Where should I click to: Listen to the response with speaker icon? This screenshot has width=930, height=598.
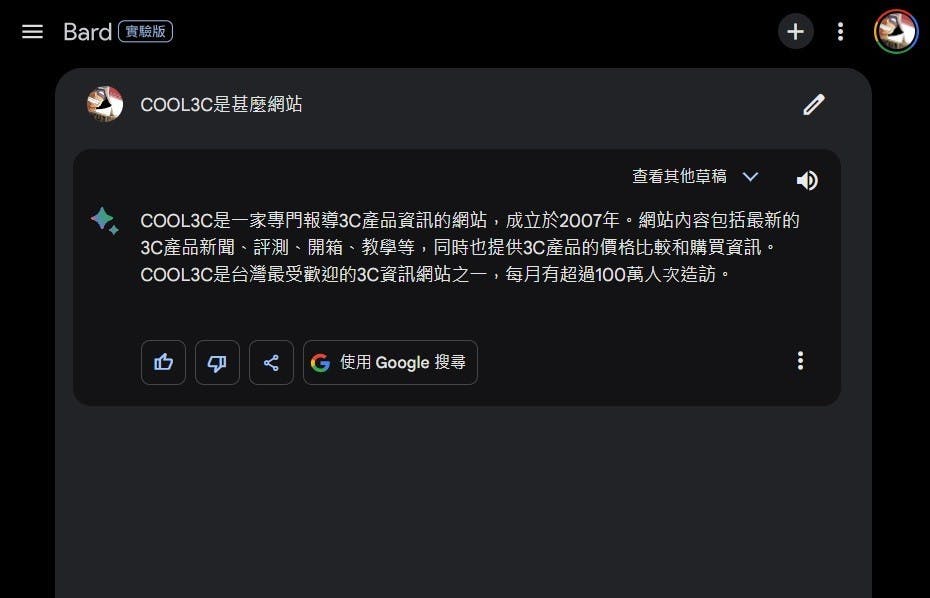pos(807,180)
